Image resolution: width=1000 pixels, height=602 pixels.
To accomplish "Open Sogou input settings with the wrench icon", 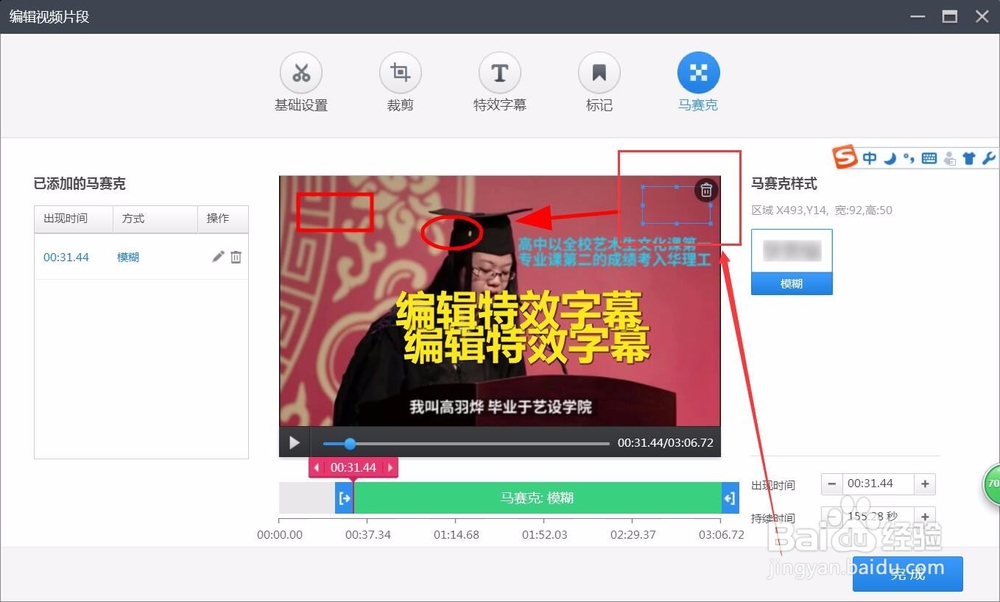I will pos(988,158).
